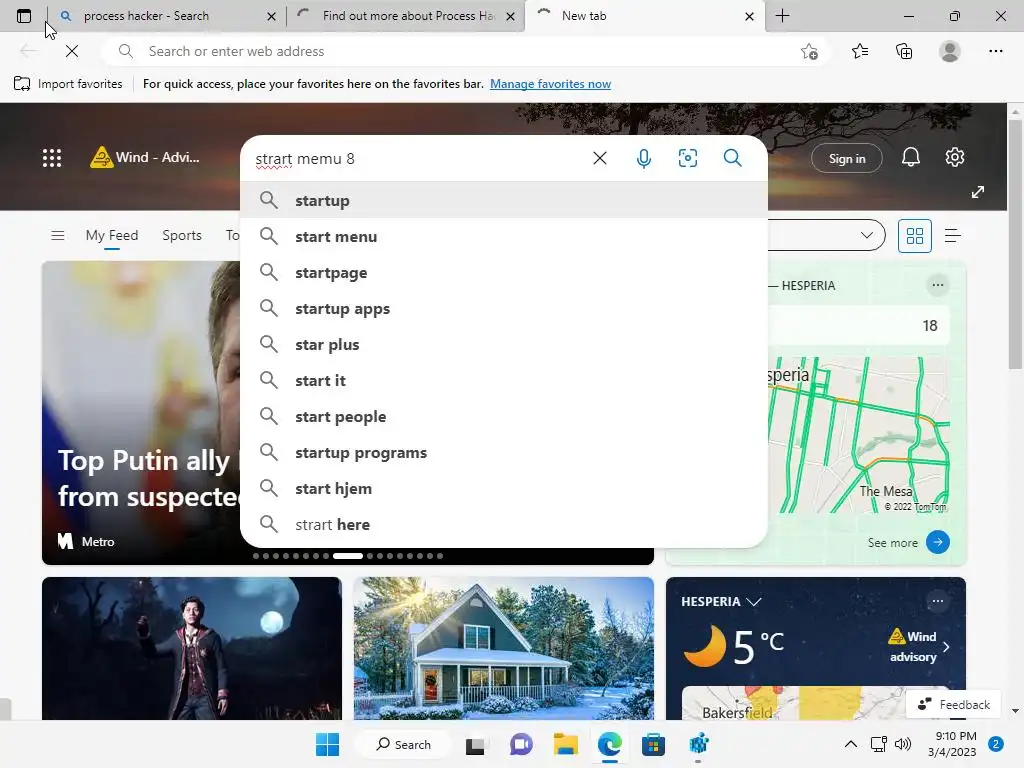Choose 'startup programs' suggestion
Viewport: 1024px width, 768px height.
504,451
